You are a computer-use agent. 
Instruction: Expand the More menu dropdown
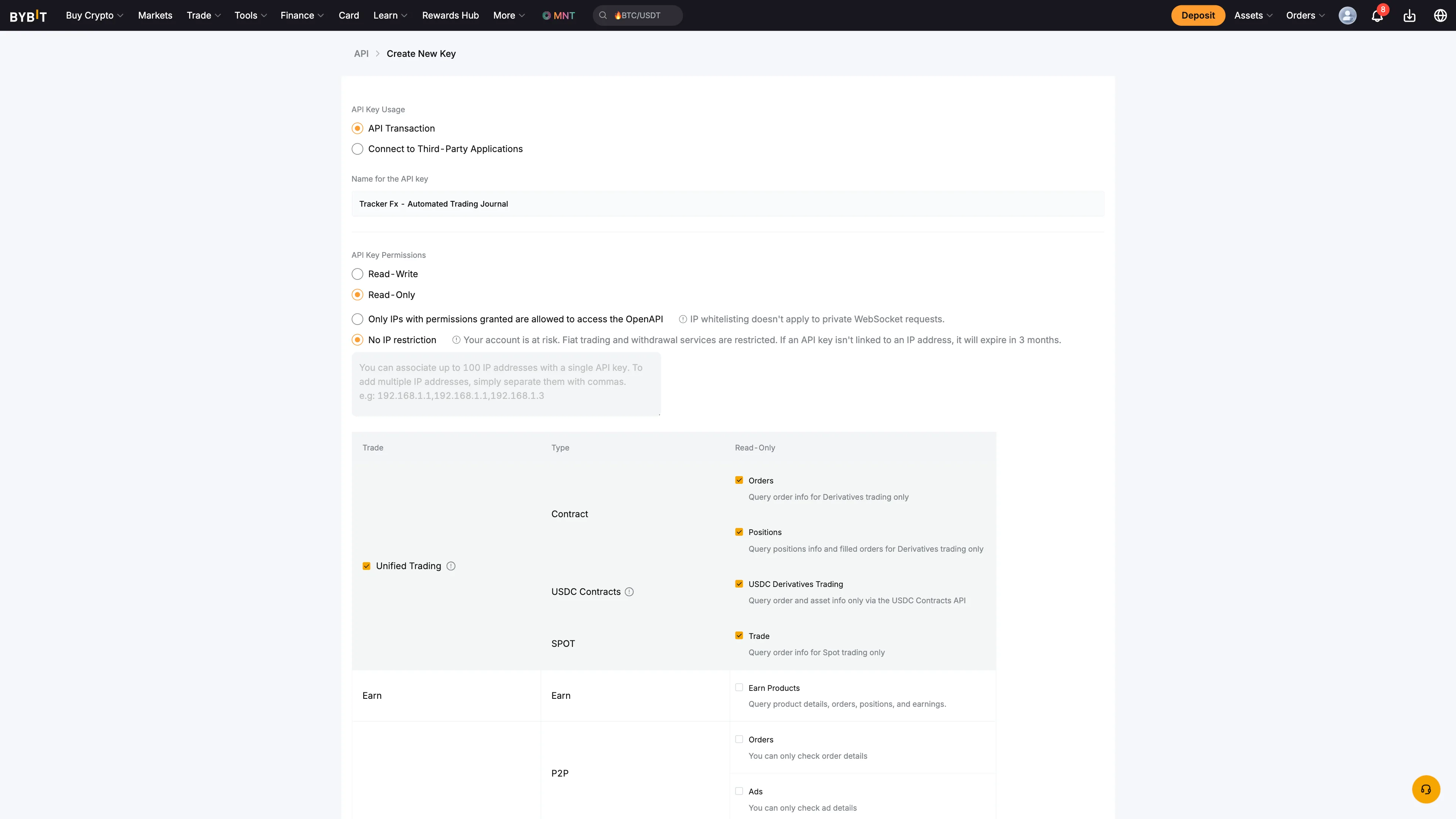(509, 15)
